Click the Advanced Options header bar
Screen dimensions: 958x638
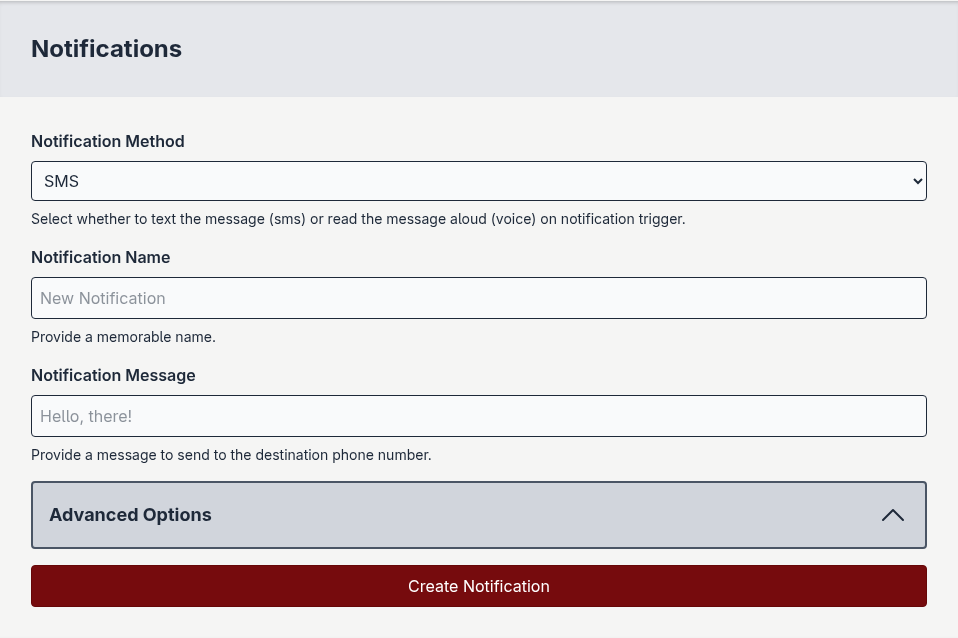point(479,515)
